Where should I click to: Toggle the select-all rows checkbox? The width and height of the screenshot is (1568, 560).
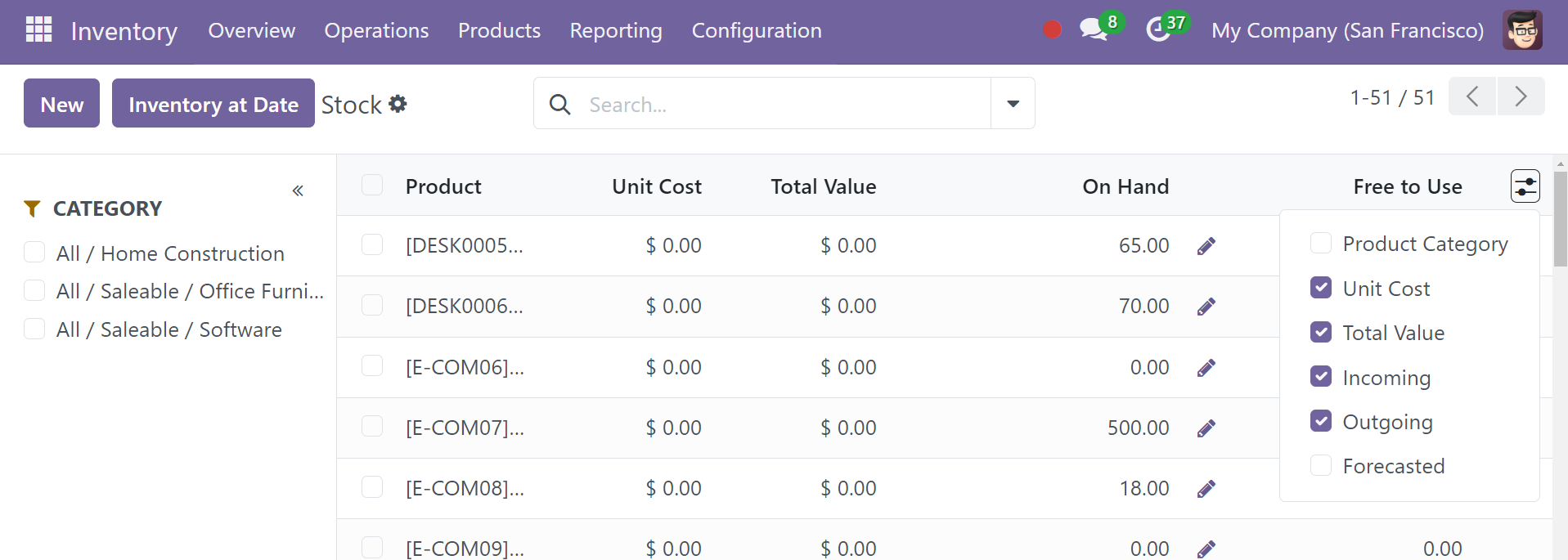coord(372,185)
